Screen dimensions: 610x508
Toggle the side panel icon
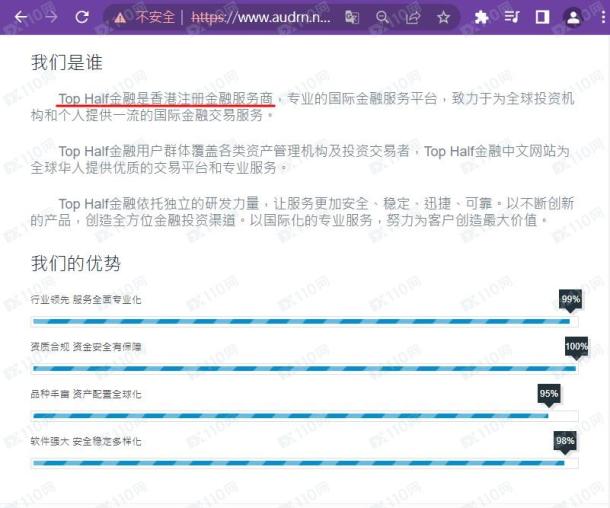542,17
